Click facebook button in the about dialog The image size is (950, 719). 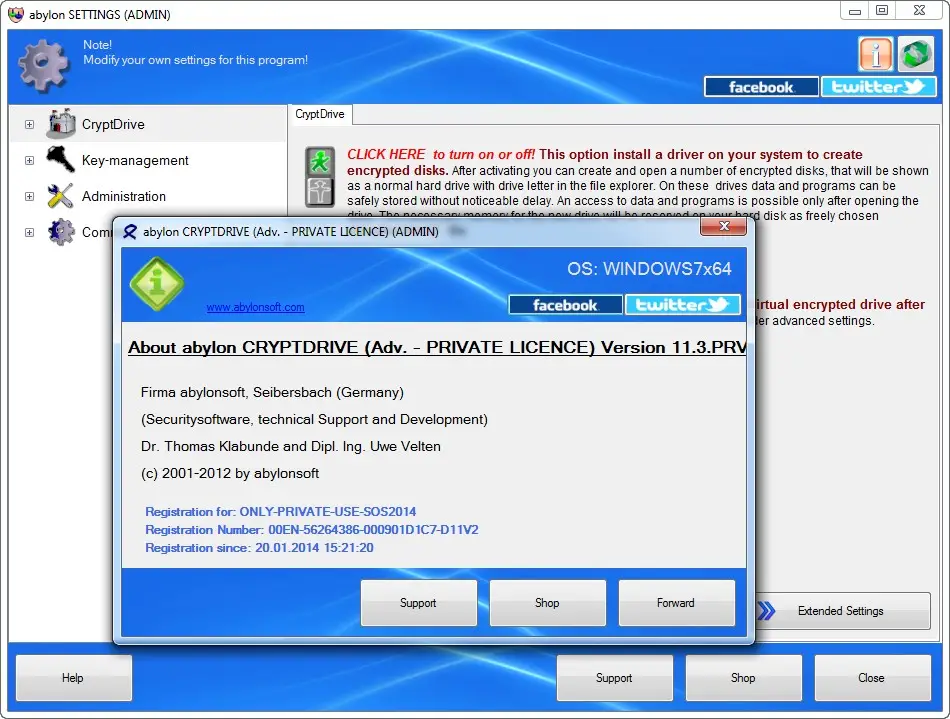point(565,305)
